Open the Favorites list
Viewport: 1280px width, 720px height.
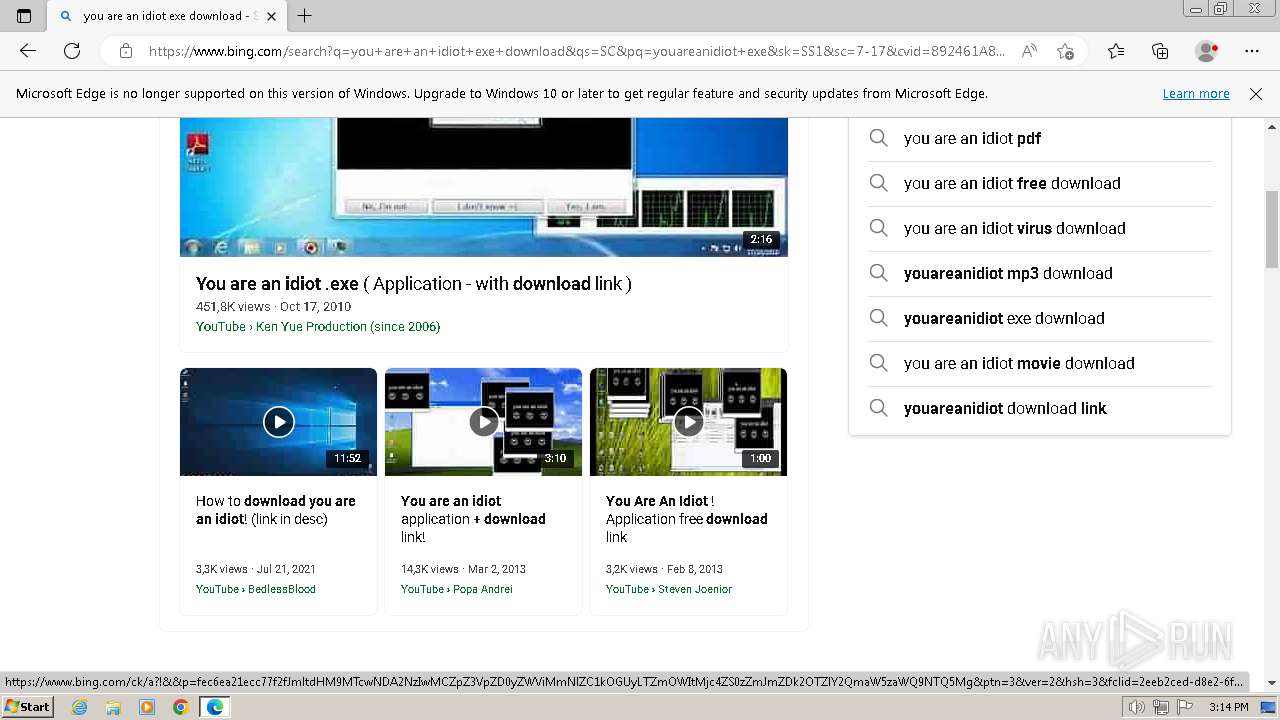tap(1116, 51)
